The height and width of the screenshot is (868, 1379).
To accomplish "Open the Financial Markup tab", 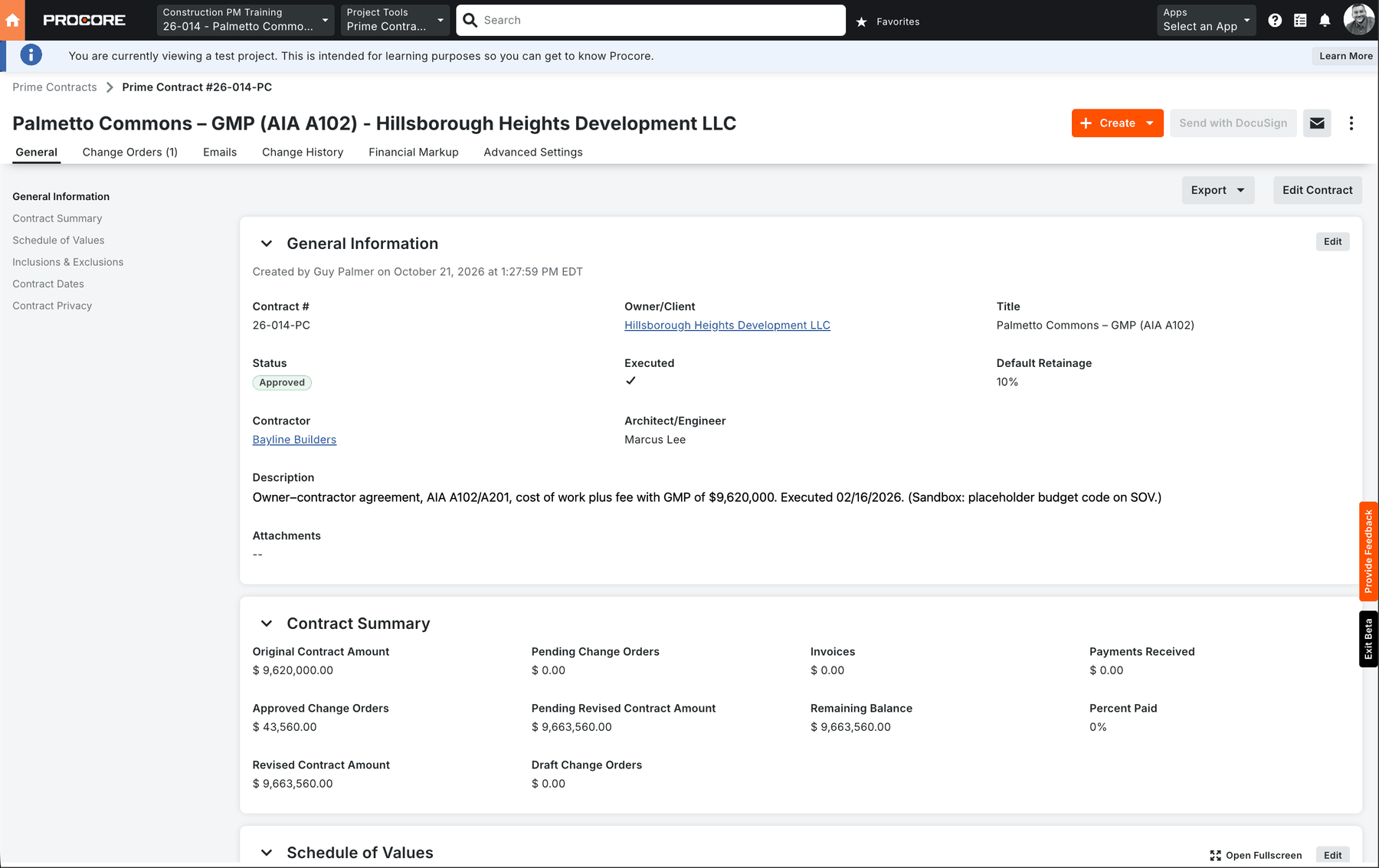I will pos(414,152).
